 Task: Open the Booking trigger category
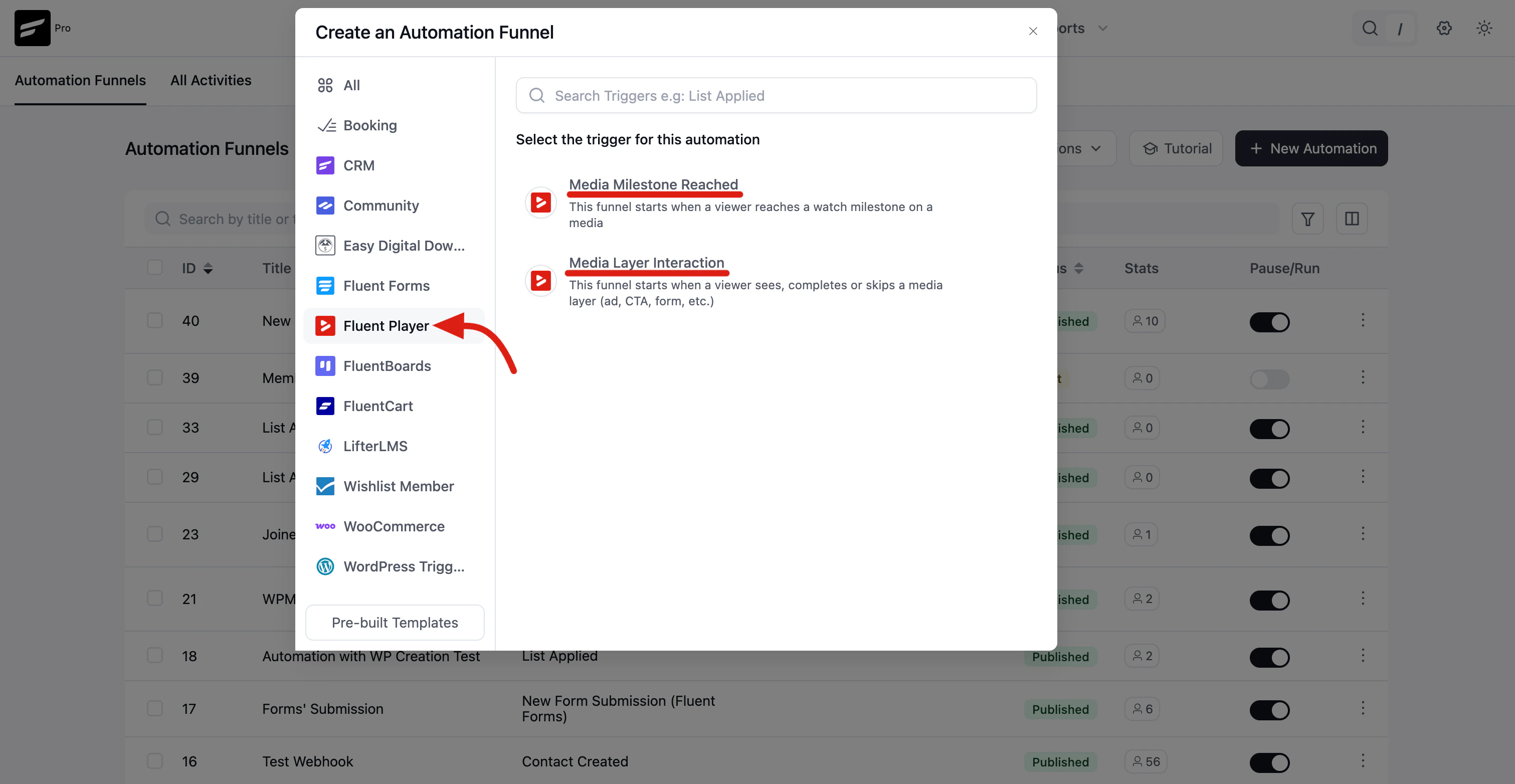(x=394, y=125)
